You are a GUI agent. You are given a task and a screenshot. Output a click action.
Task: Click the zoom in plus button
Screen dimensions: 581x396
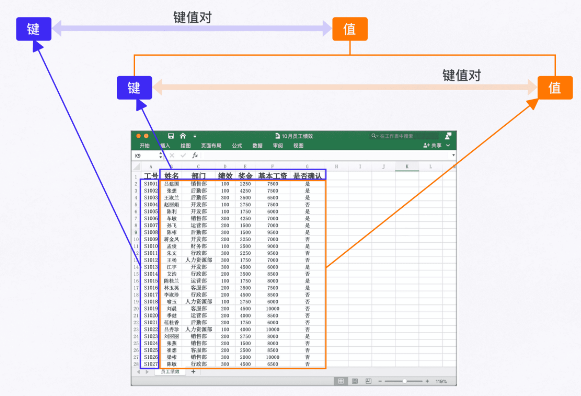427,381
